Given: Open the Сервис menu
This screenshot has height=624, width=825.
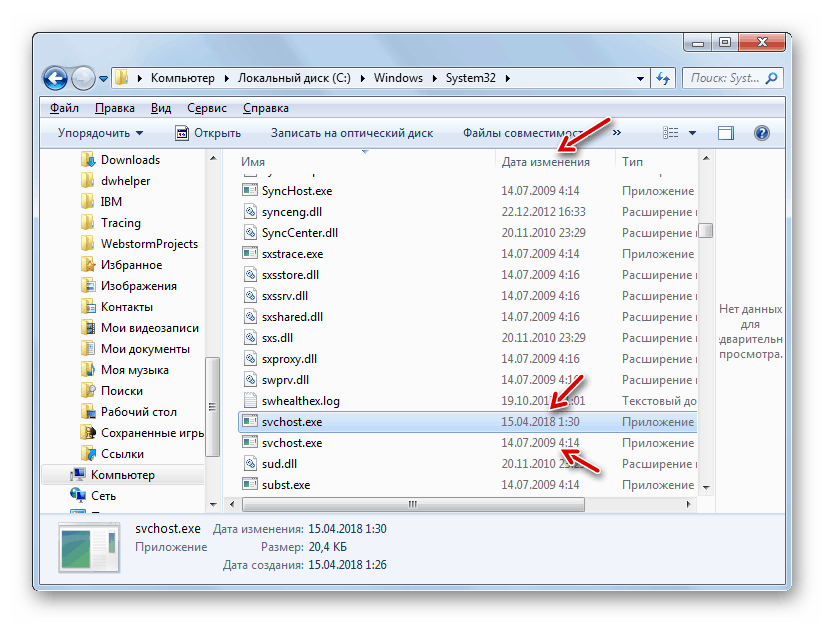Looking at the screenshot, I should pos(205,107).
